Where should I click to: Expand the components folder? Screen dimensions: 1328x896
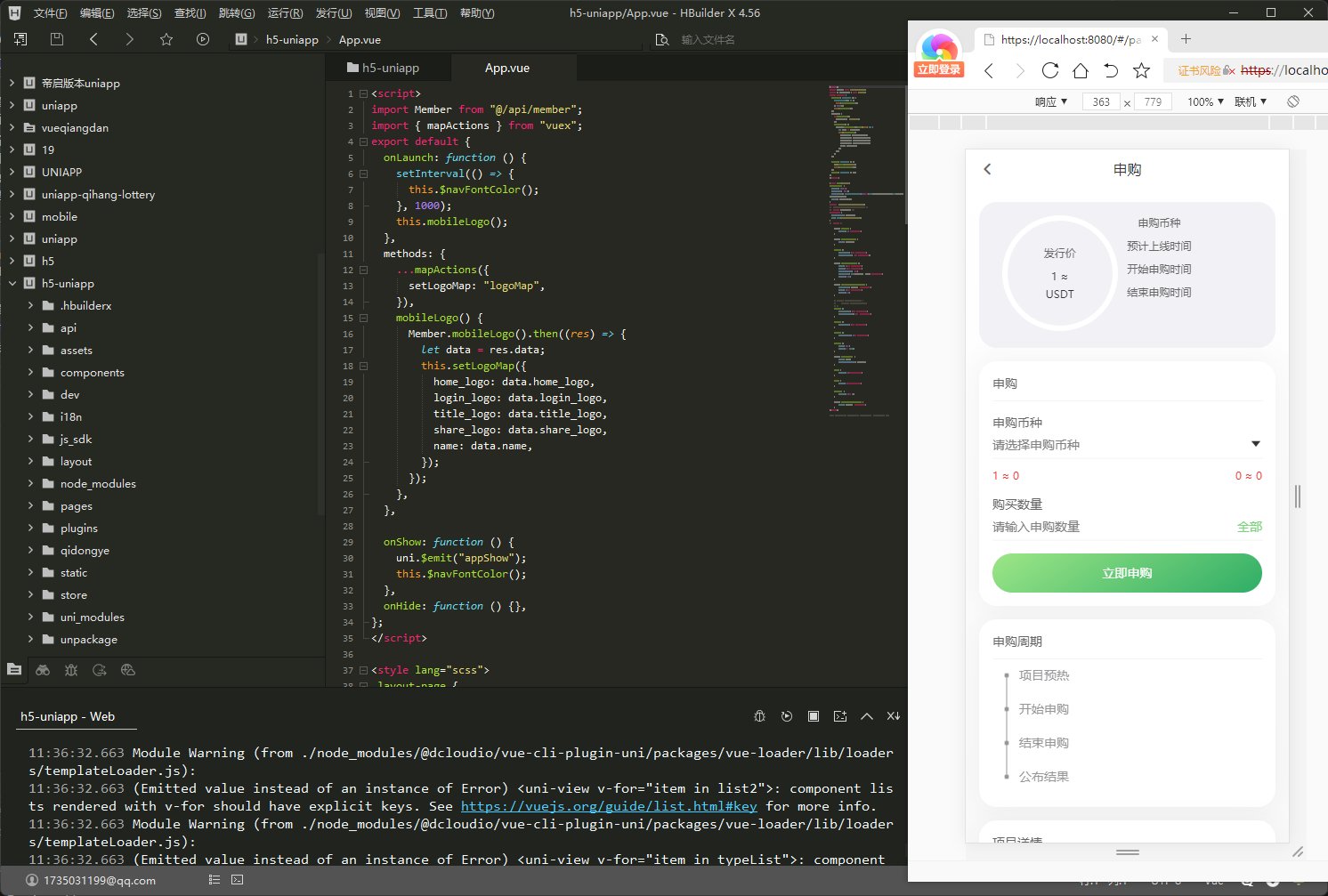(x=31, y=372)
